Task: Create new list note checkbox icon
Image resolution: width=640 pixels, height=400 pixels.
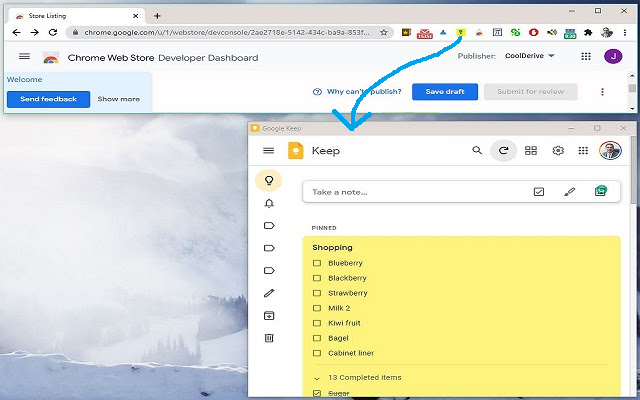Action: pos(539,191)
